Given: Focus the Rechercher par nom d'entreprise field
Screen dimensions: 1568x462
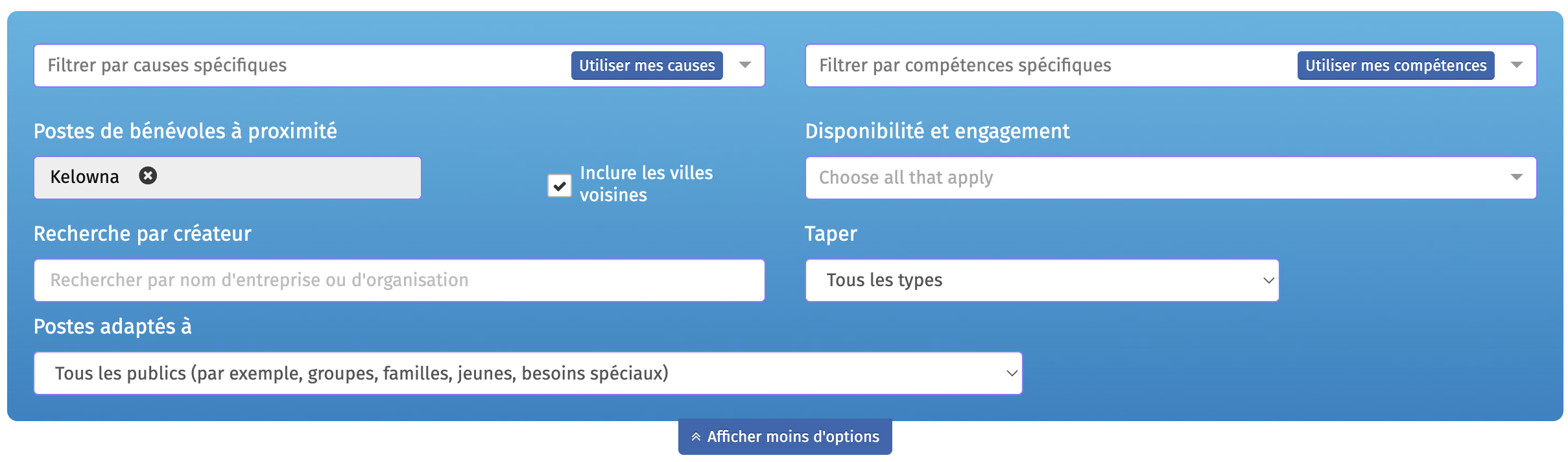Looking at the screenshot, I should [x=399, y=280].
